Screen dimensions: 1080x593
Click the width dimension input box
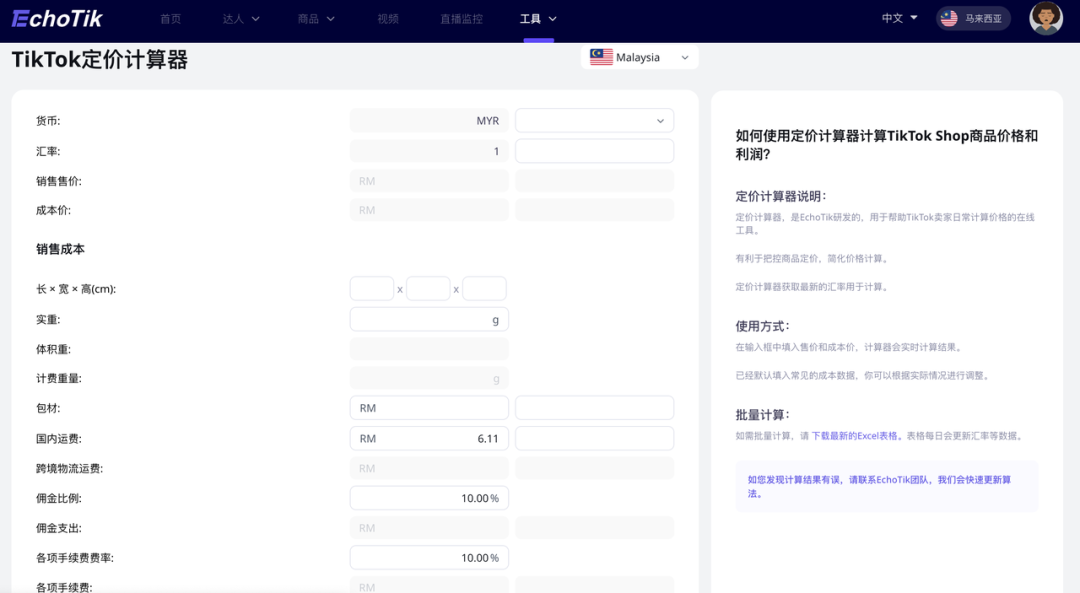click(x=428, y=289)
